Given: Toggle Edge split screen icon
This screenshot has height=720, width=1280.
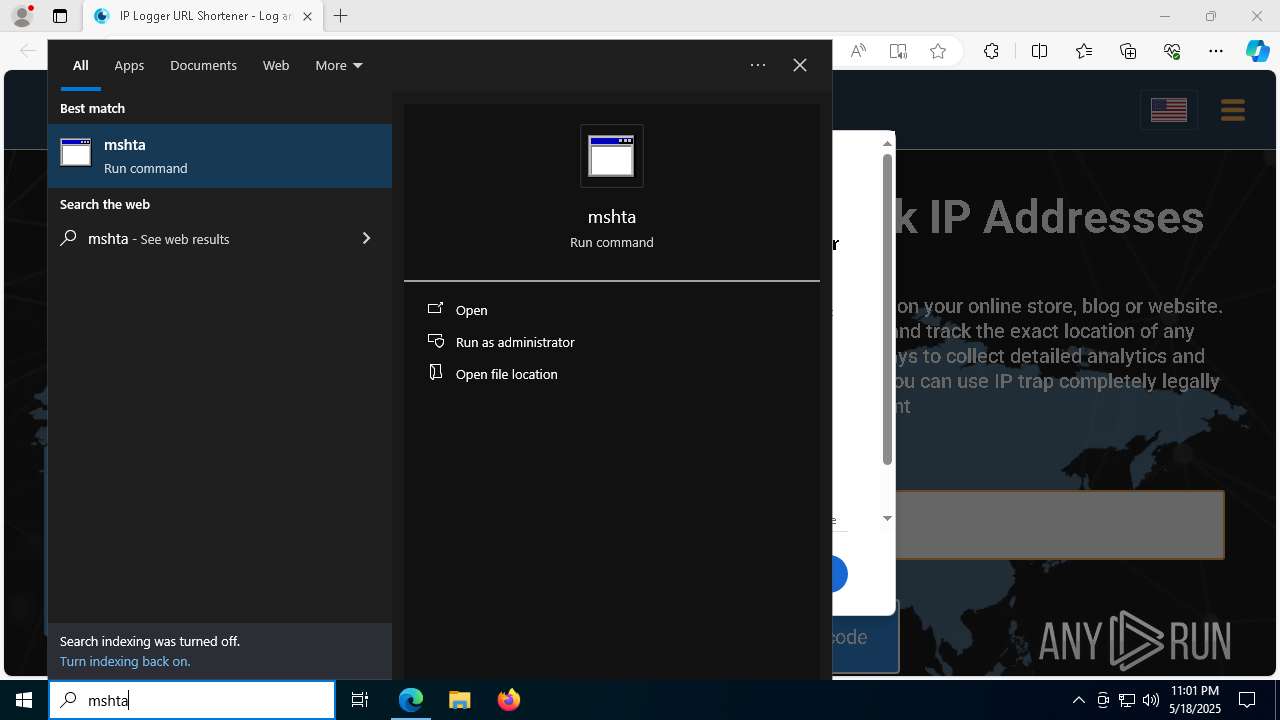Looking at the screenshot, I should [1039, 52].
